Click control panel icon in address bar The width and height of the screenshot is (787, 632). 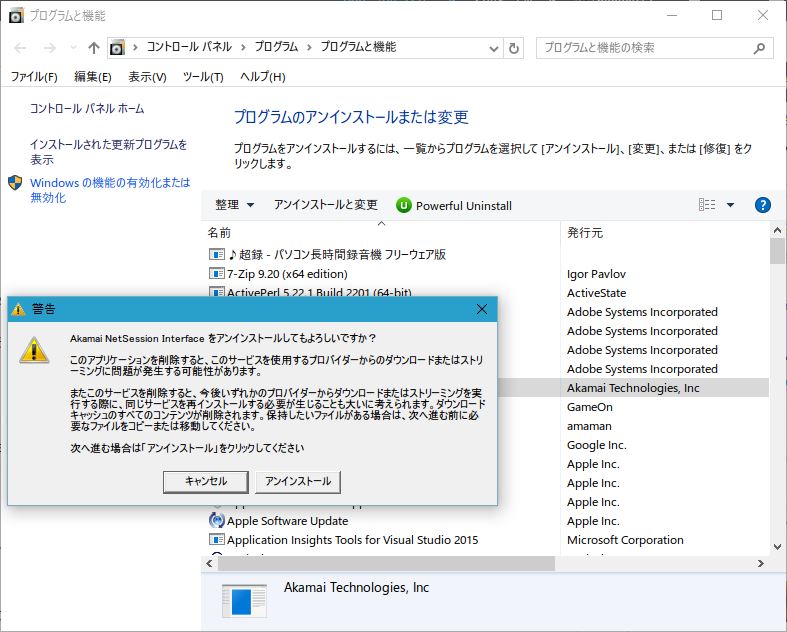[x=117, y=48]
